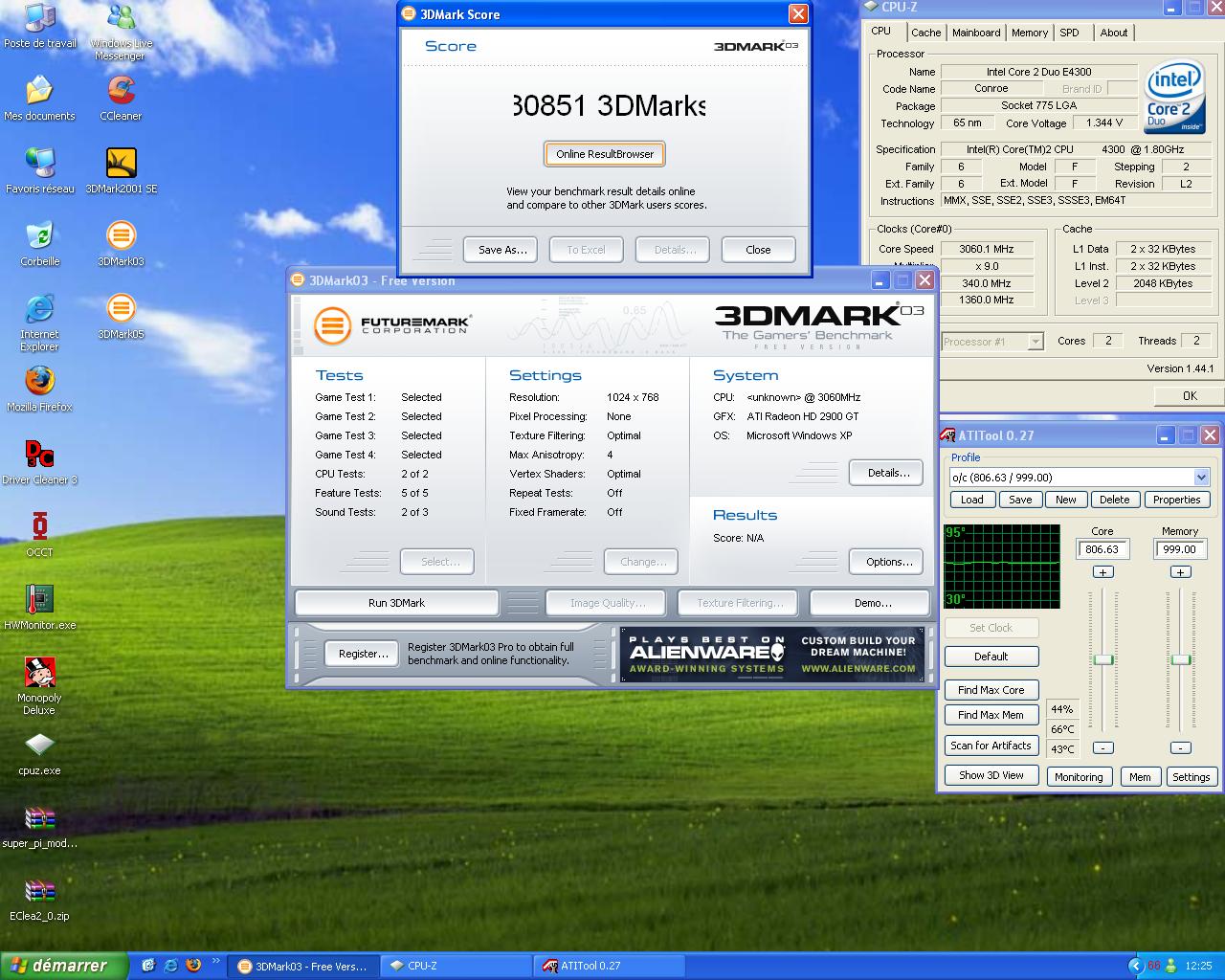The width and height of the screenshot is (1225, 980).
Task: Launch 3DMark03 desktop shortcut
Action: [x=121, y=244]
